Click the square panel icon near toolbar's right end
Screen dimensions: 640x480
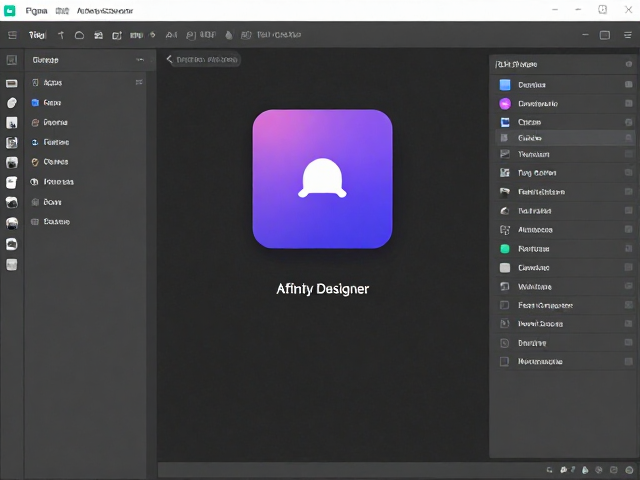pos(604,35)
